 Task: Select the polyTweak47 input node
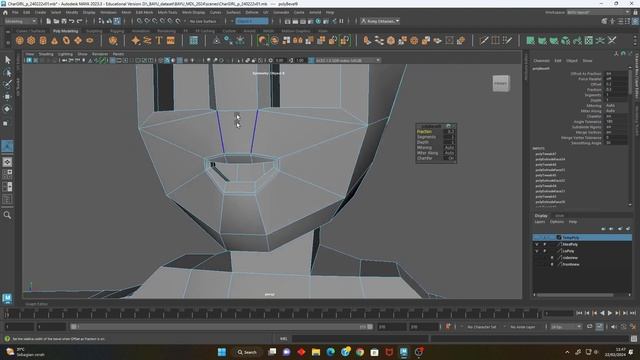546,154
